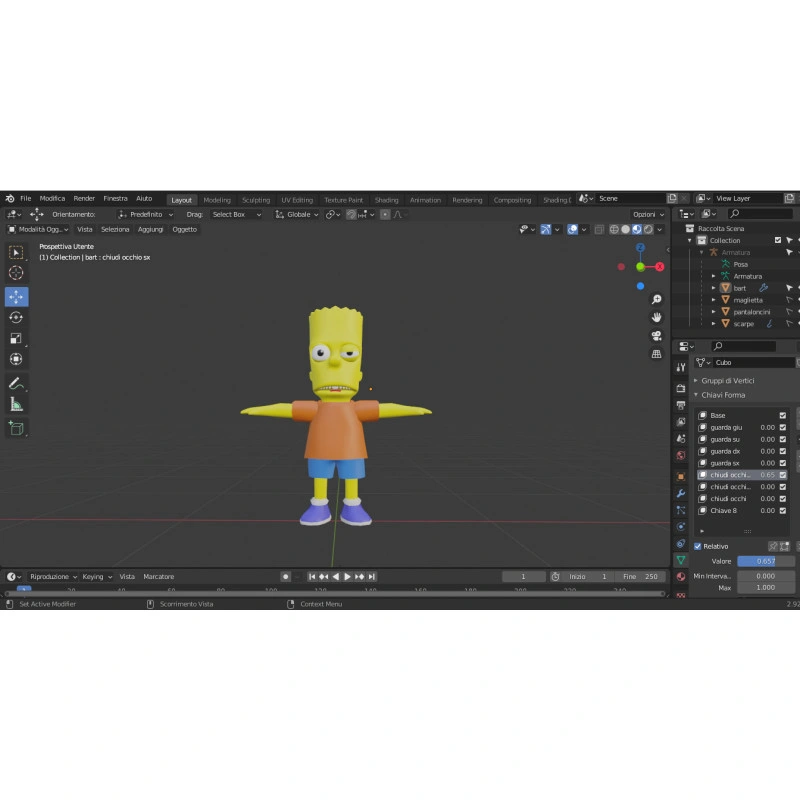The image size is (800, 800).
Task: Open the Render properties tab icon
Action: tap(681, 388)
